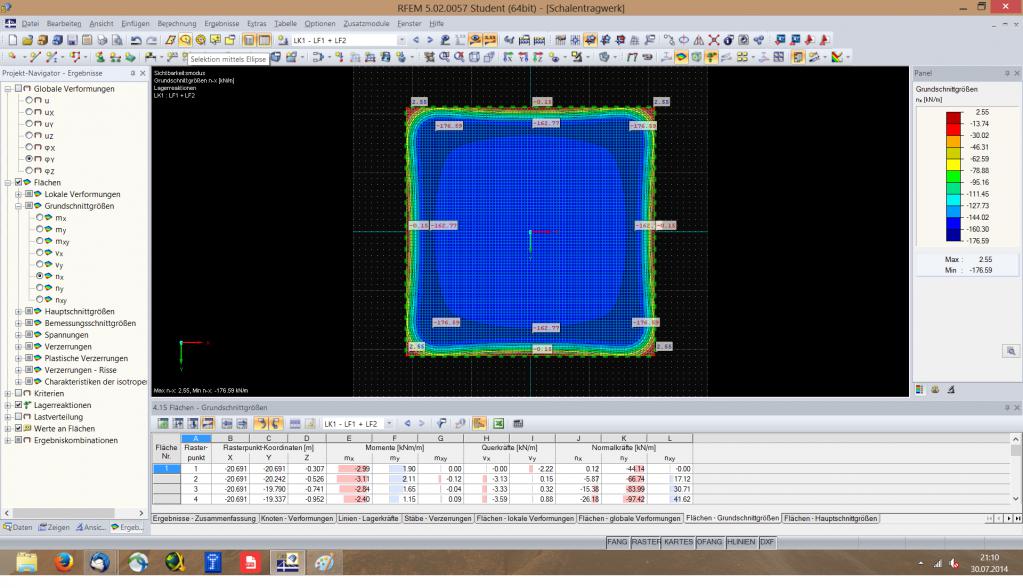The height and width of the screenshot is (588, 1023).
Task: Go to previous load case with the left arrow
Action: [416, 40]
